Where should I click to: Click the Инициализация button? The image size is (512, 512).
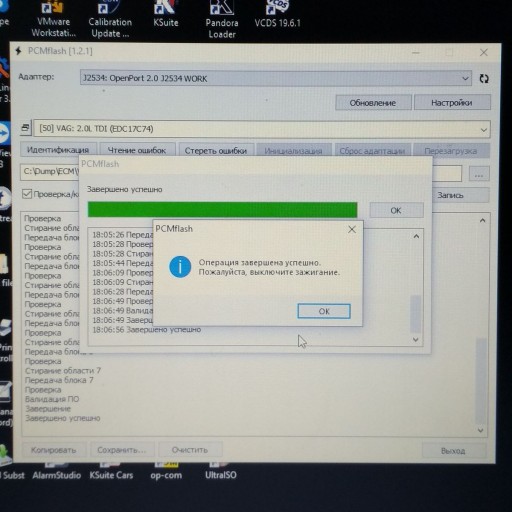click(x=293, y=151)
